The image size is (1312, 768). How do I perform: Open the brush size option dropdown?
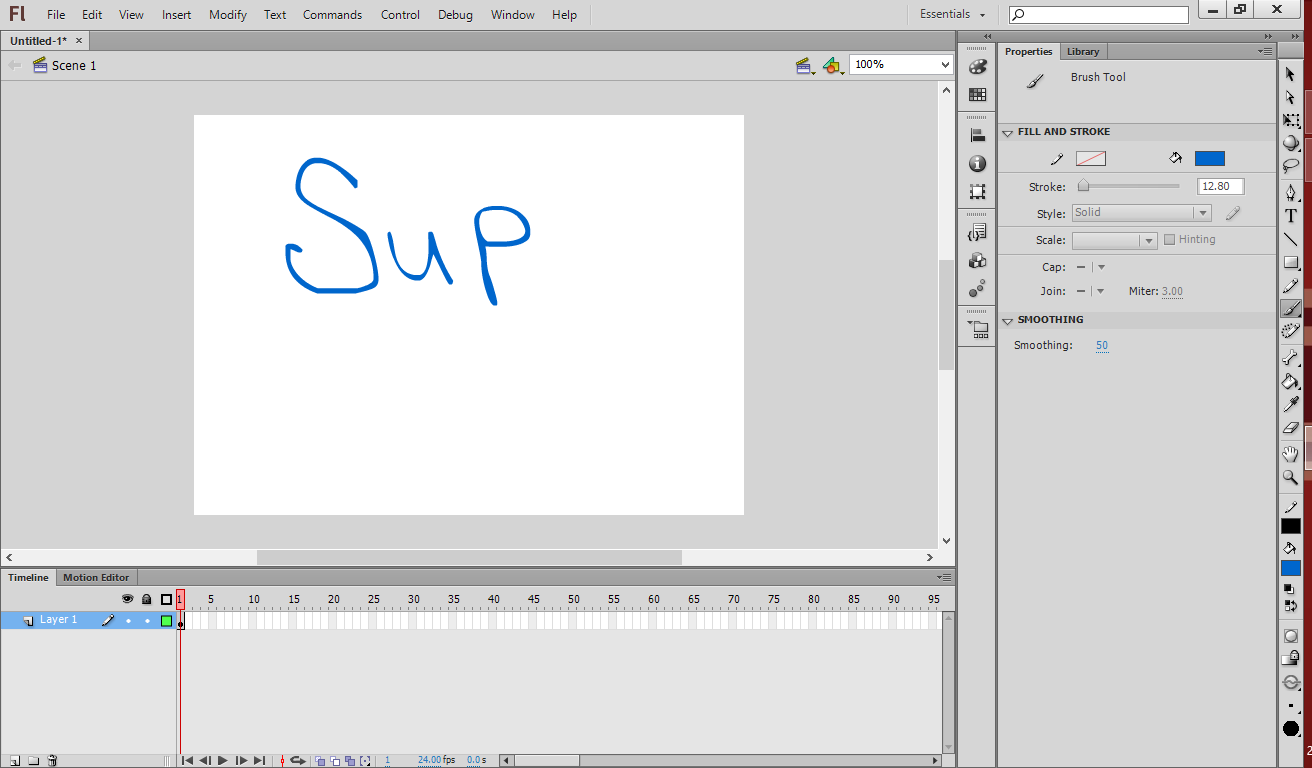point(1291,706)
